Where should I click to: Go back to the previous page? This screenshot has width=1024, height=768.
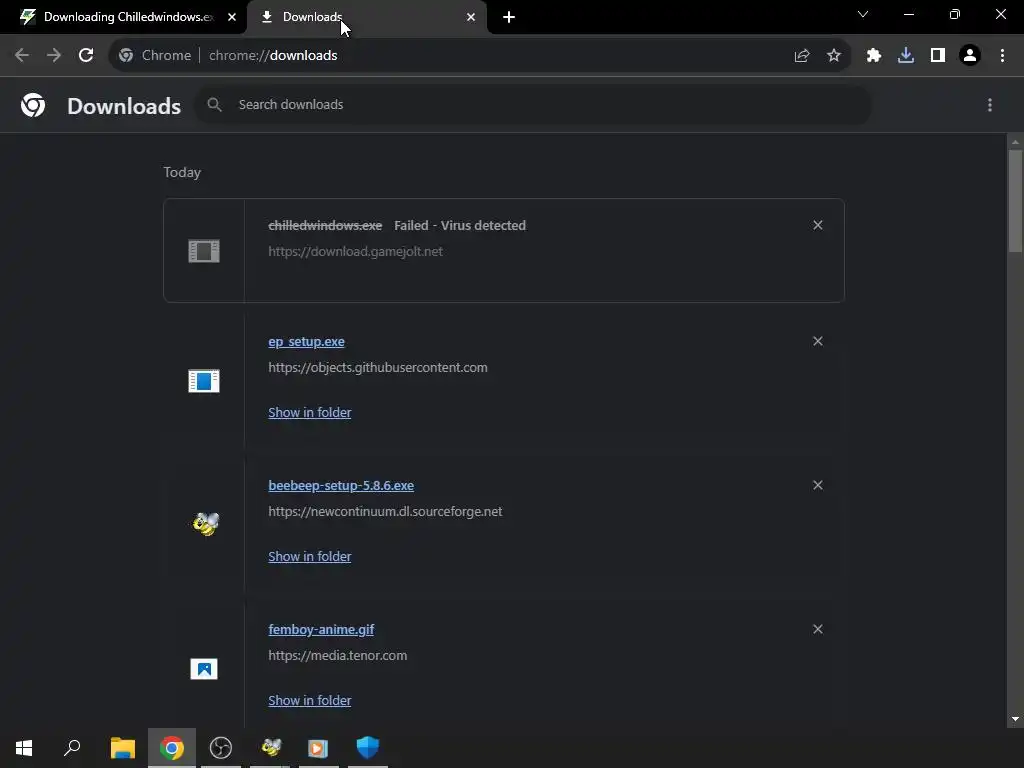tap(22, 56)
